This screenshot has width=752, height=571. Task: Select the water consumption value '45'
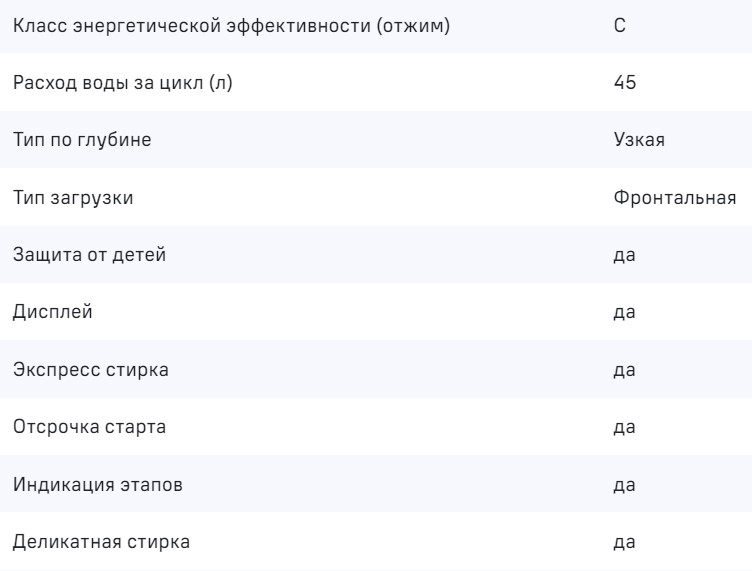tap(625, 82)
